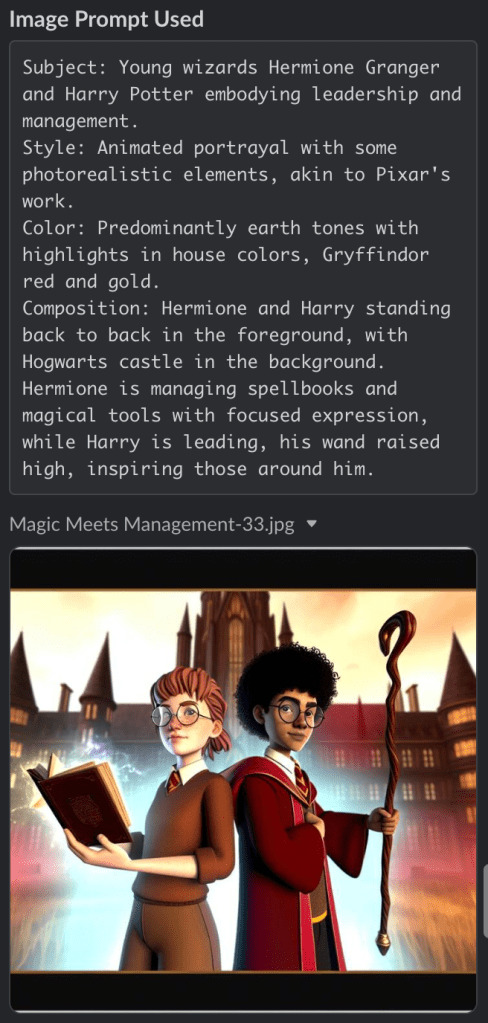Click the Subject: line in the prompt block

(x=230, y=67)
